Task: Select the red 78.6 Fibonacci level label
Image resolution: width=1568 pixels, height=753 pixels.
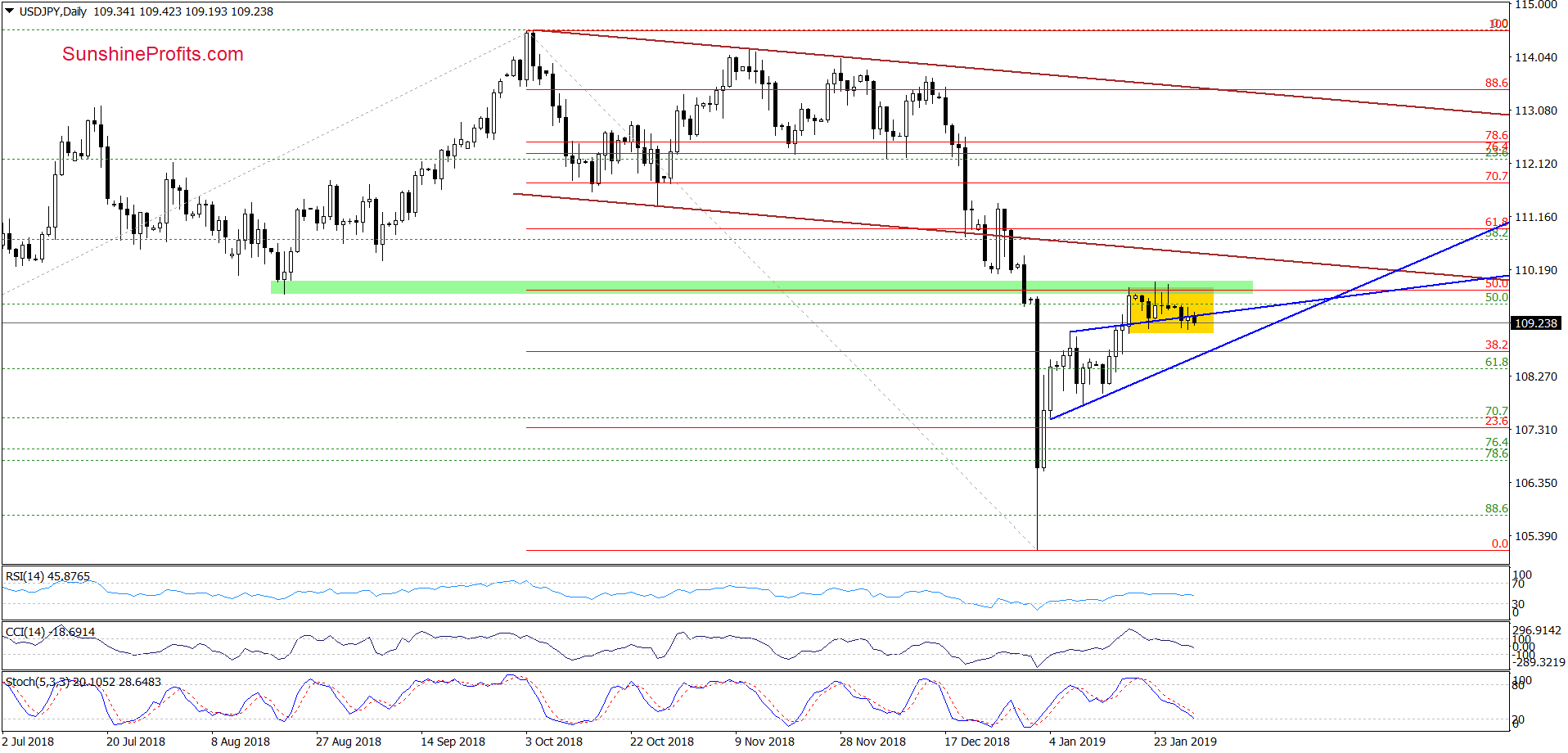Action: click(x=1497, y=135)
